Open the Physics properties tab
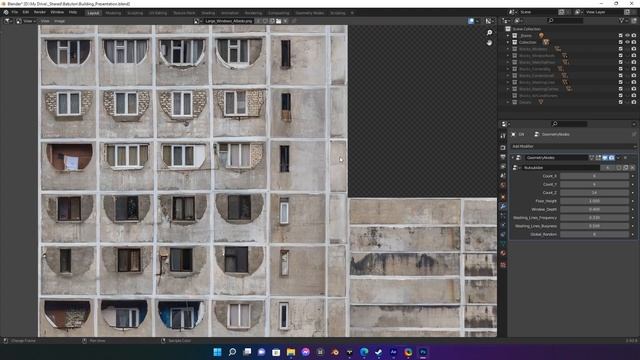This screenshot has width=640, height=360. pyautogui.click(x=503, y=224)
